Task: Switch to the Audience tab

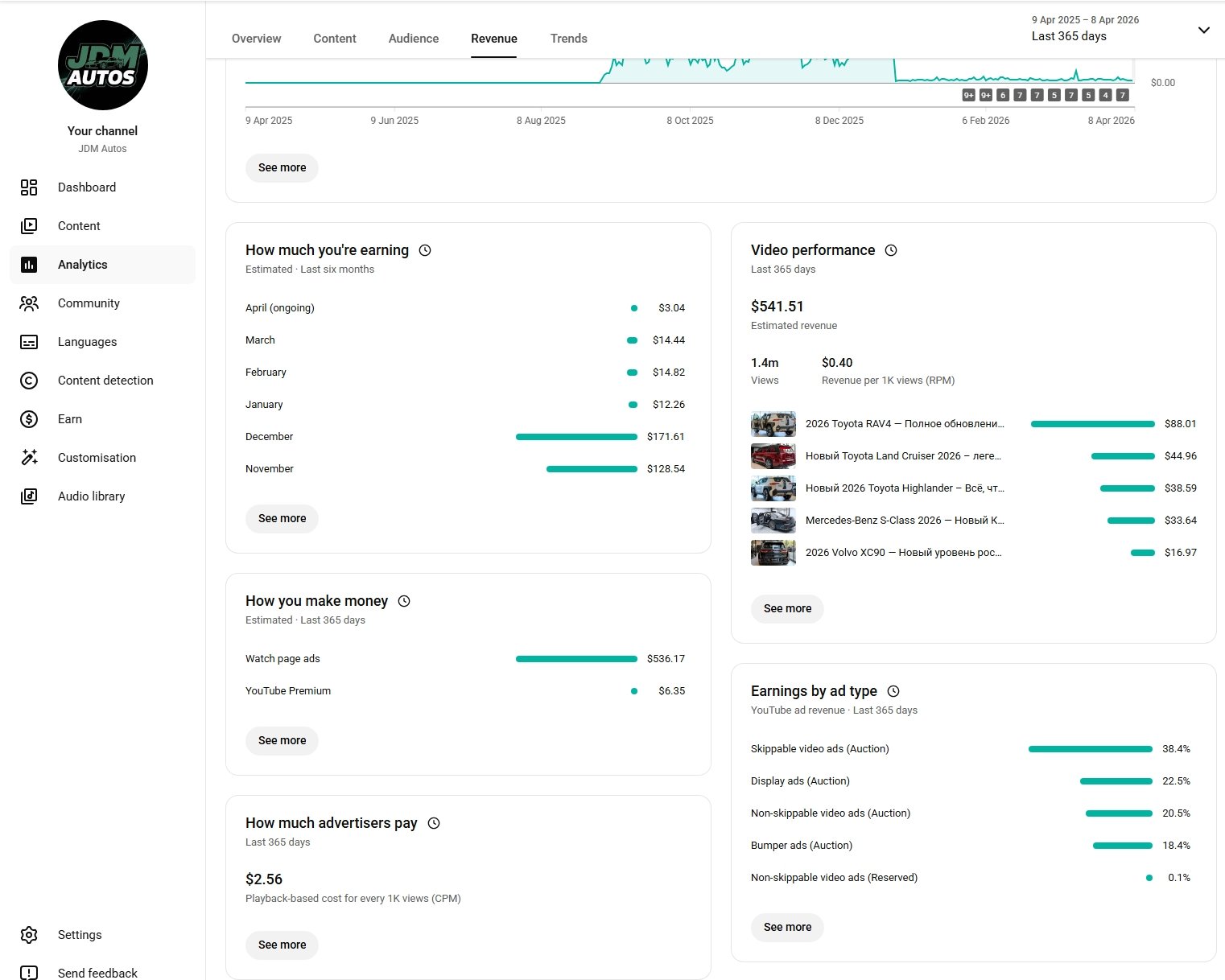Action: point(414,39)
